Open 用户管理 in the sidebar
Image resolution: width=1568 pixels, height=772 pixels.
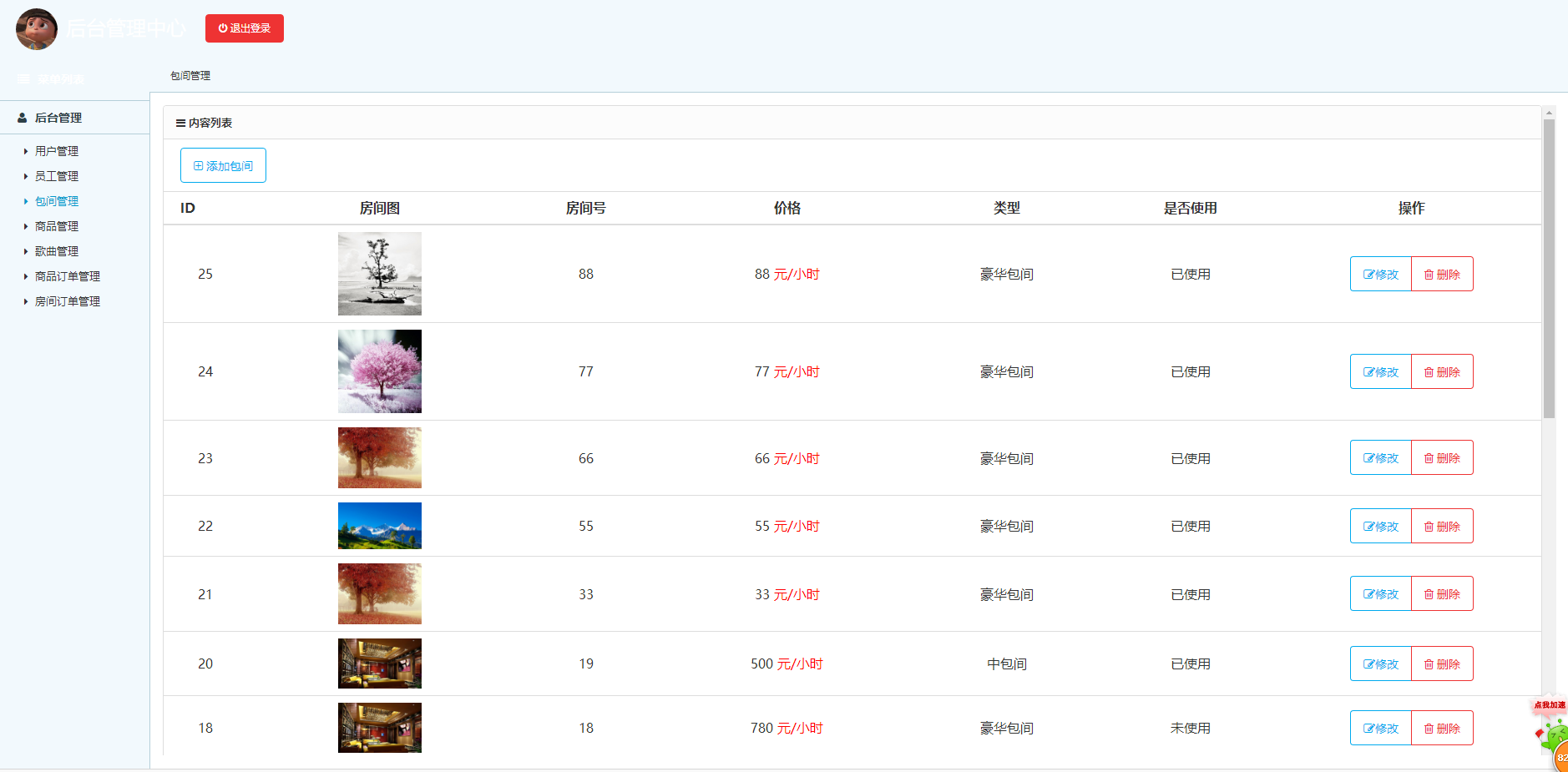coord(57,151)
